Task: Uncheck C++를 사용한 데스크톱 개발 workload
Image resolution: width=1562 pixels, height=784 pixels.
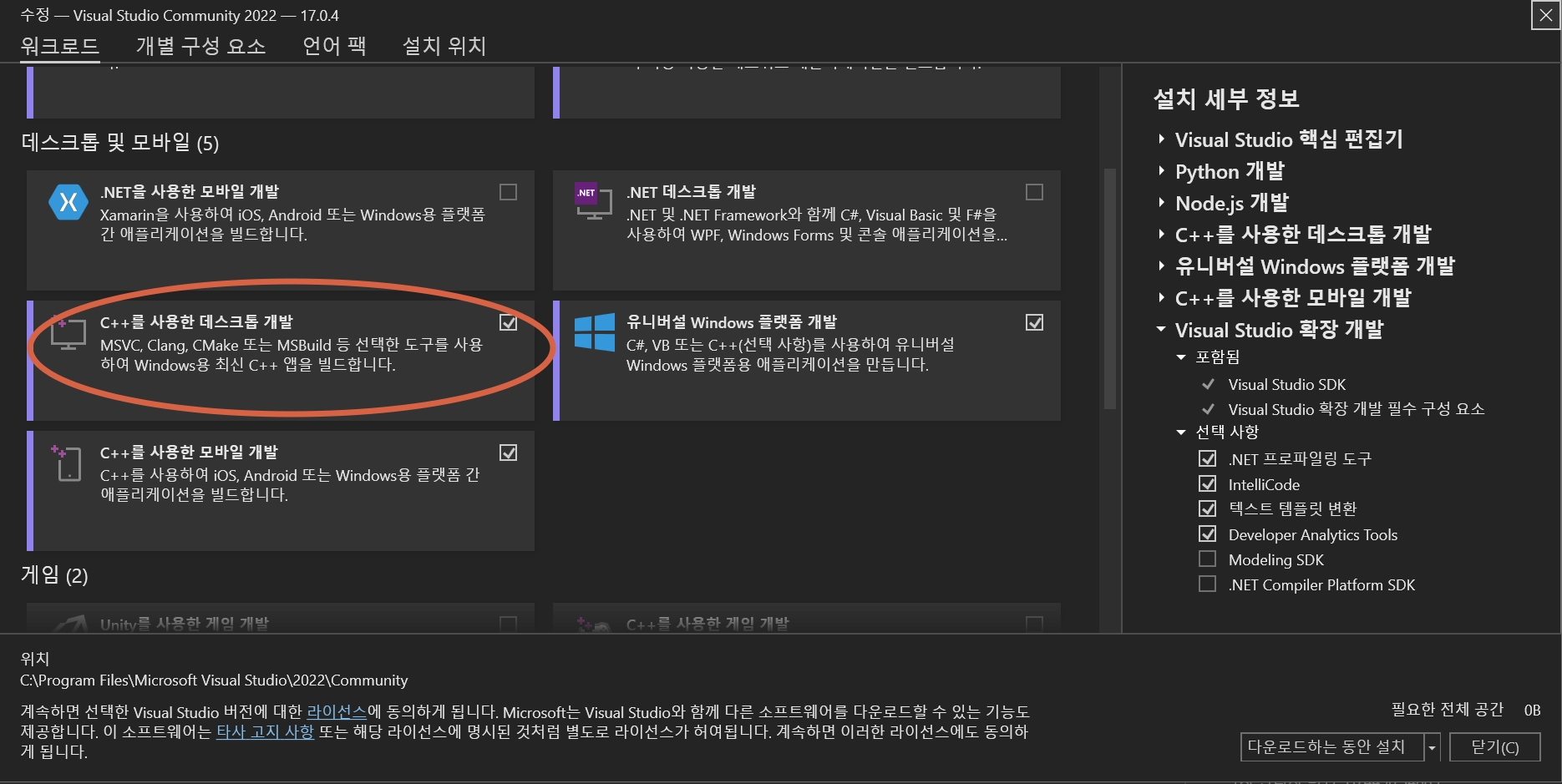Action: click(508, 322)
